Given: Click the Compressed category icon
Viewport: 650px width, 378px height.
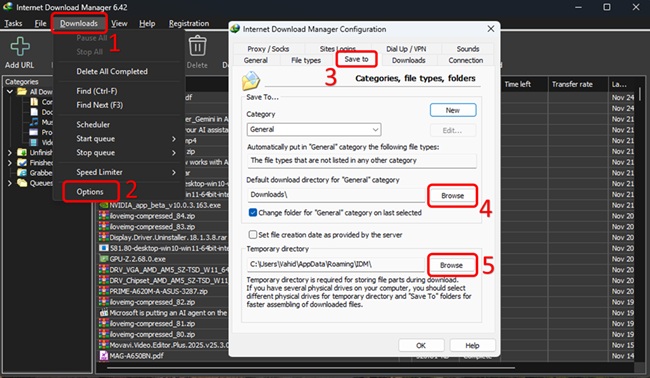Looking at the screenshot, I should click(34, 102).
